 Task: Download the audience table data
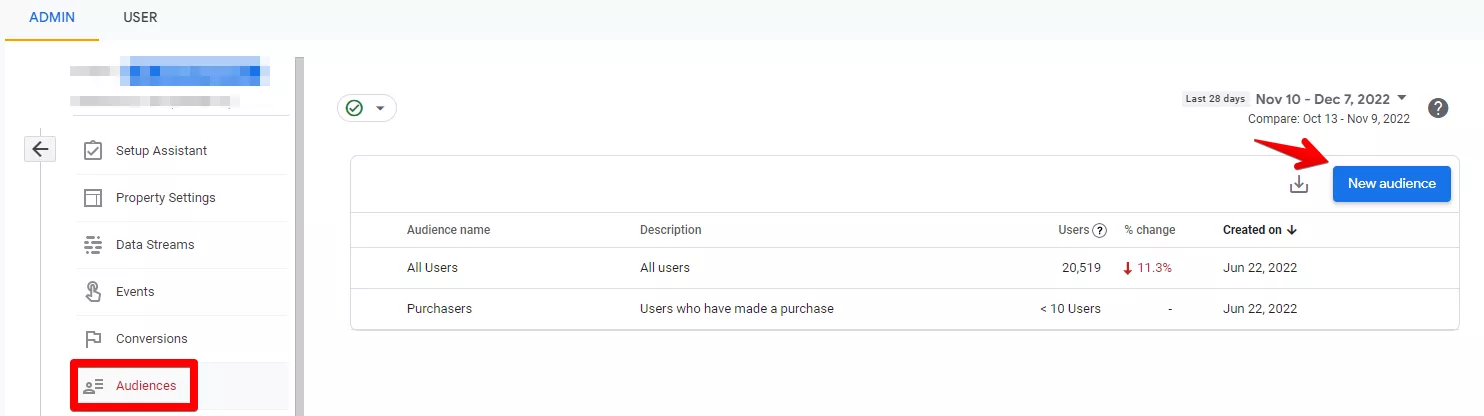(x=1299, y=184)
